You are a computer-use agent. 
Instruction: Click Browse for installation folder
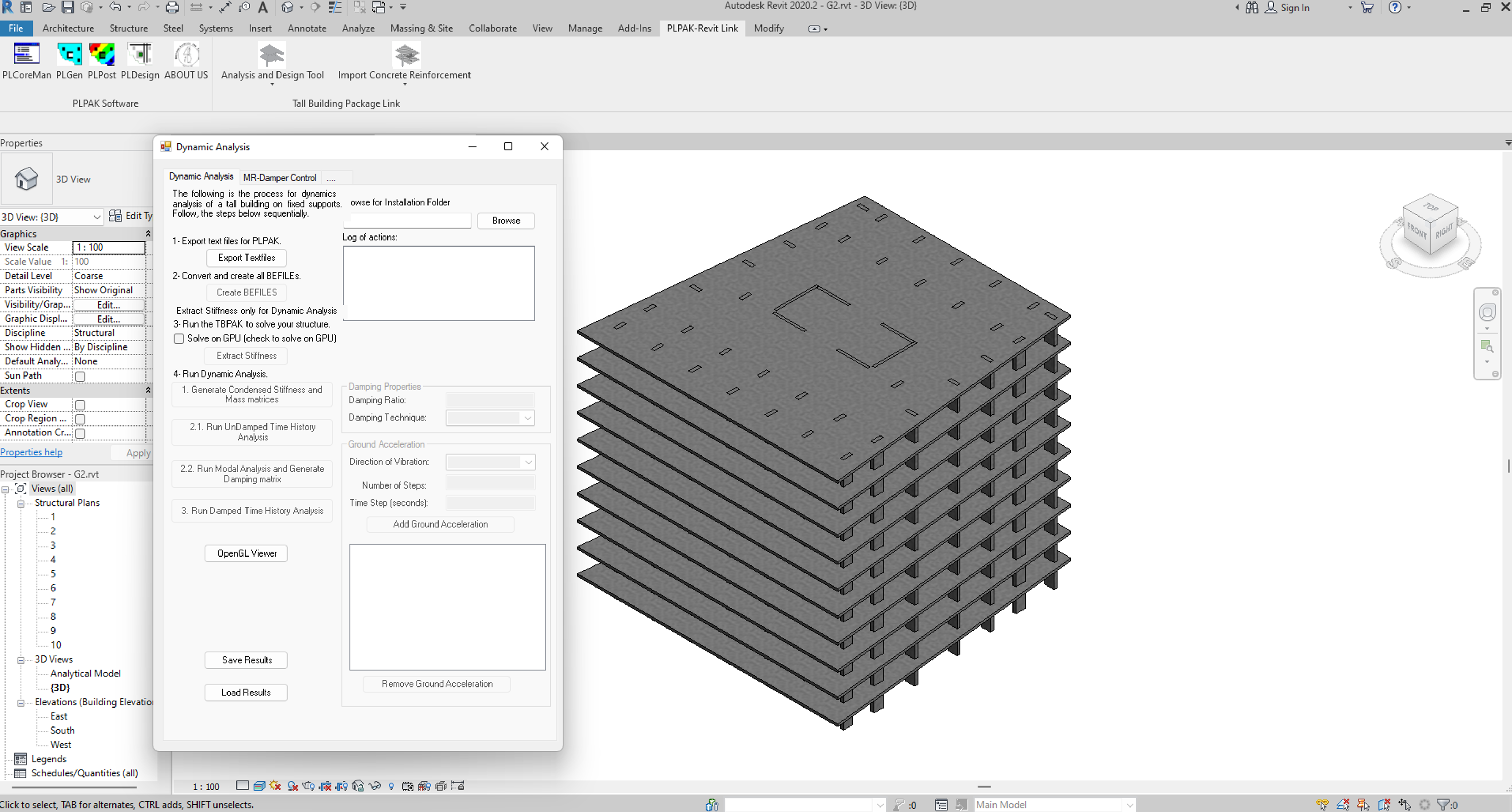[x=506, y=221]
